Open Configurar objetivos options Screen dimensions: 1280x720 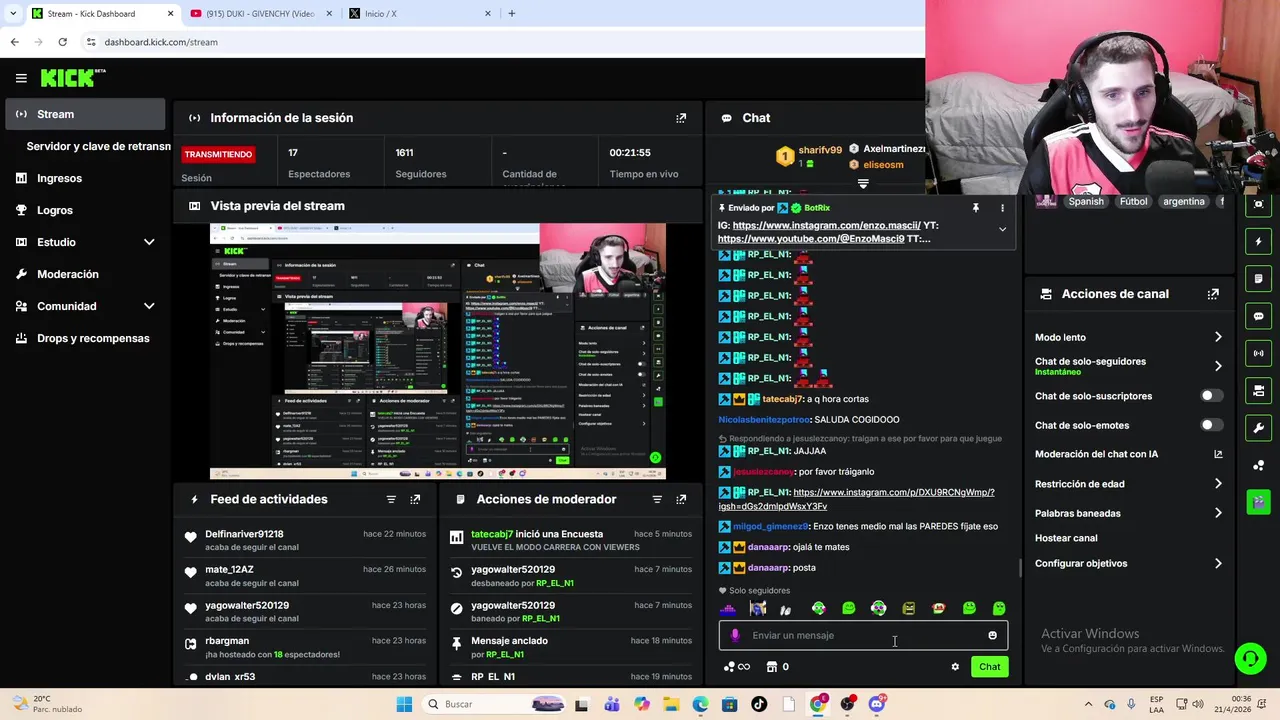1128,563
